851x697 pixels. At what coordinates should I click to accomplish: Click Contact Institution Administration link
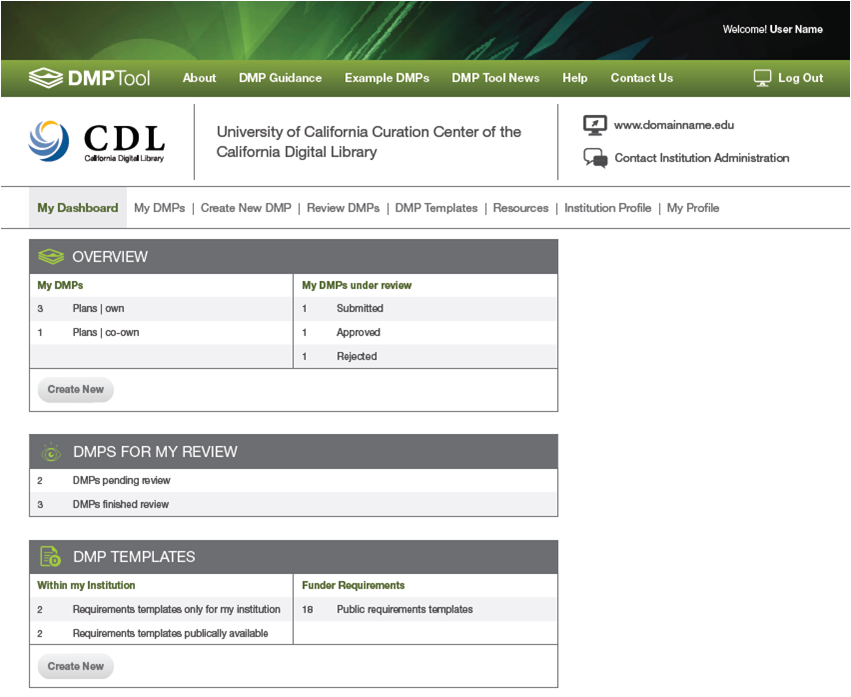tap(701, 158)
